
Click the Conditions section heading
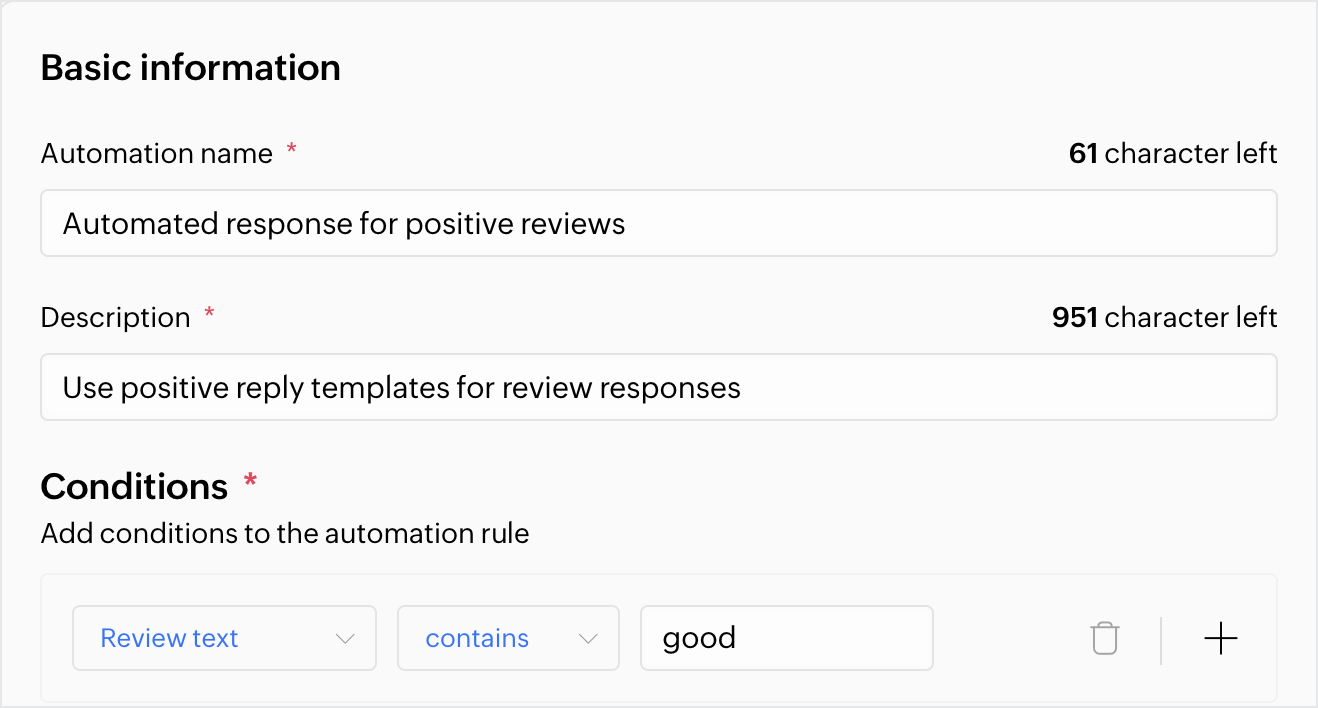[x=135, y=486]
